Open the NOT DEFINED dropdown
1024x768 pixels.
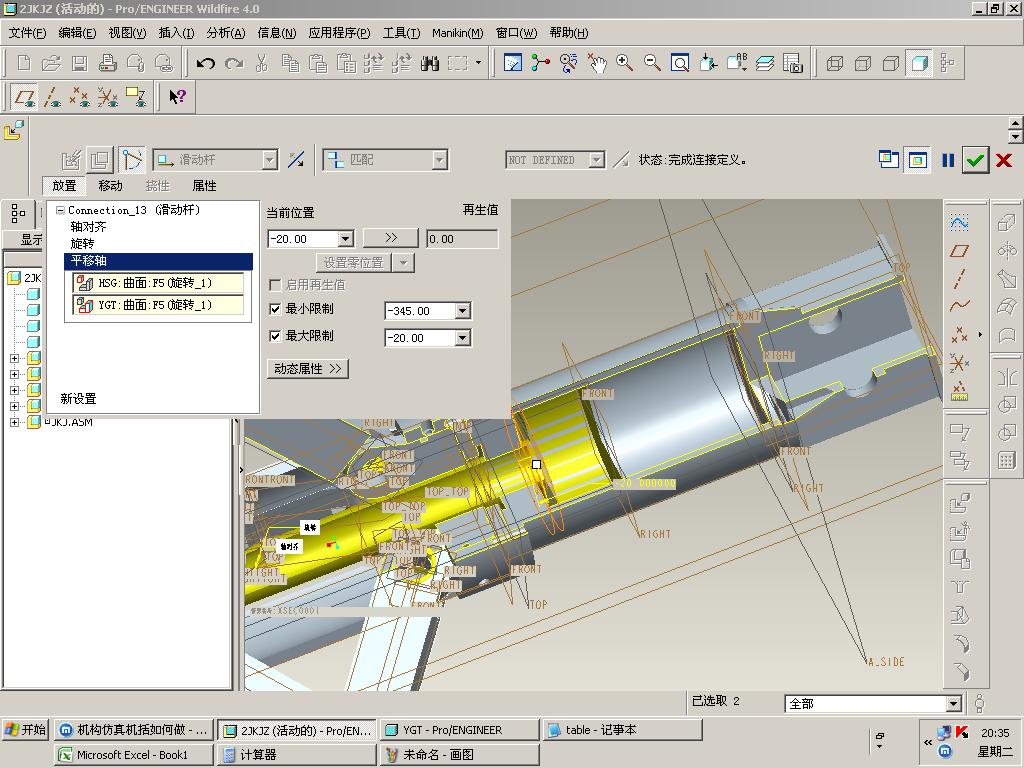click(x=596, y=160)
